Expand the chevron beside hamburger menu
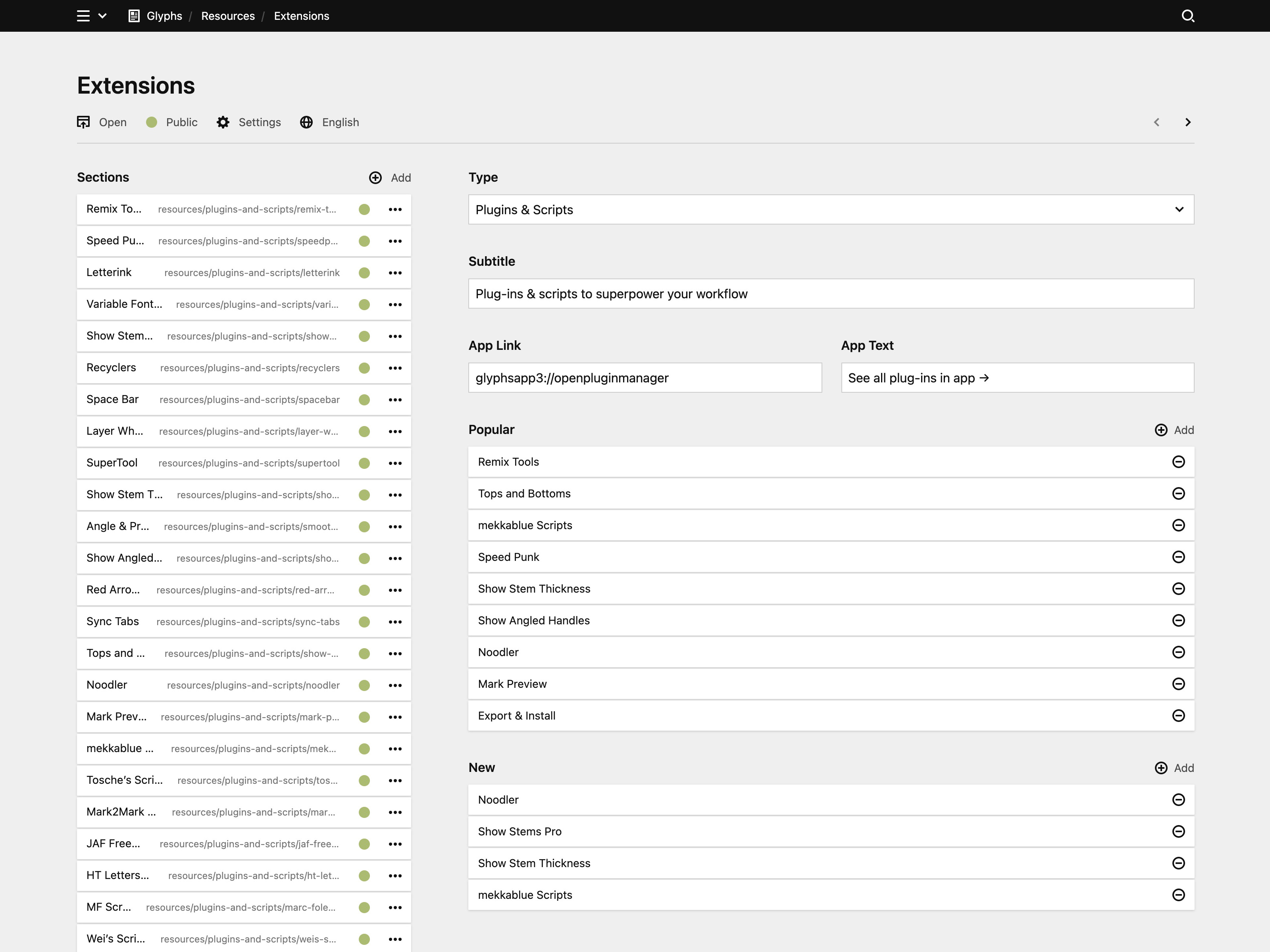The width and height of the screenshot is (1270, 952). 103,16
